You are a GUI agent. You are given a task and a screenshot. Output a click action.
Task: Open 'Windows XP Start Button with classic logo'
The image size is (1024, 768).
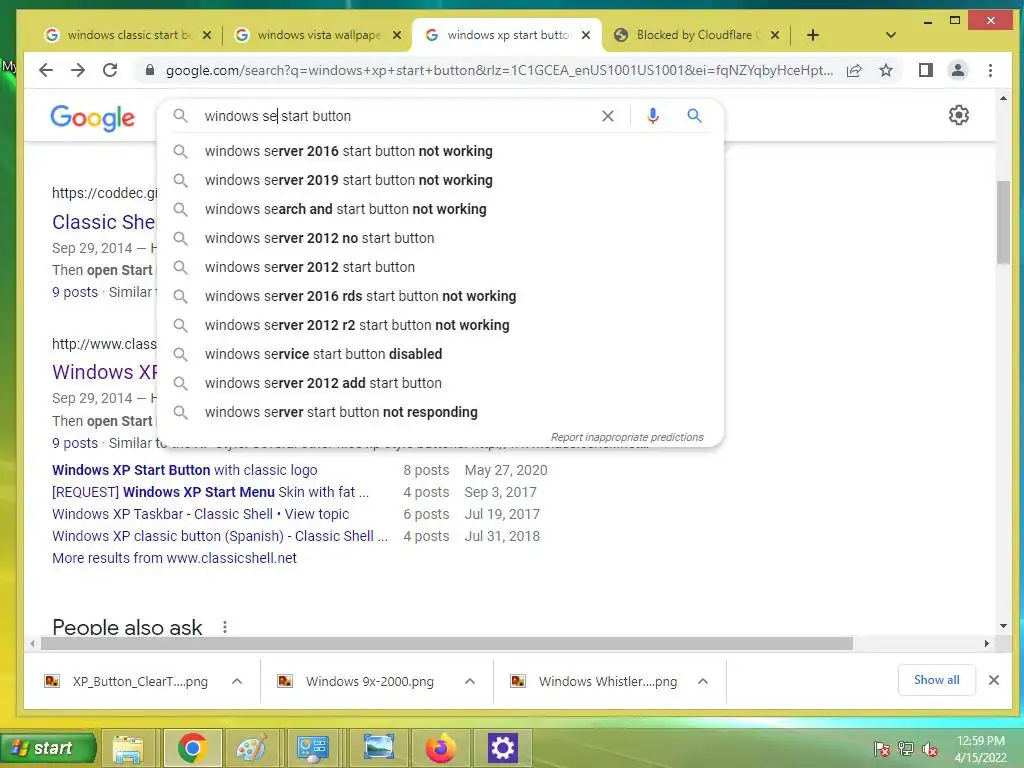pyautogui.click(x=185, y=470)
